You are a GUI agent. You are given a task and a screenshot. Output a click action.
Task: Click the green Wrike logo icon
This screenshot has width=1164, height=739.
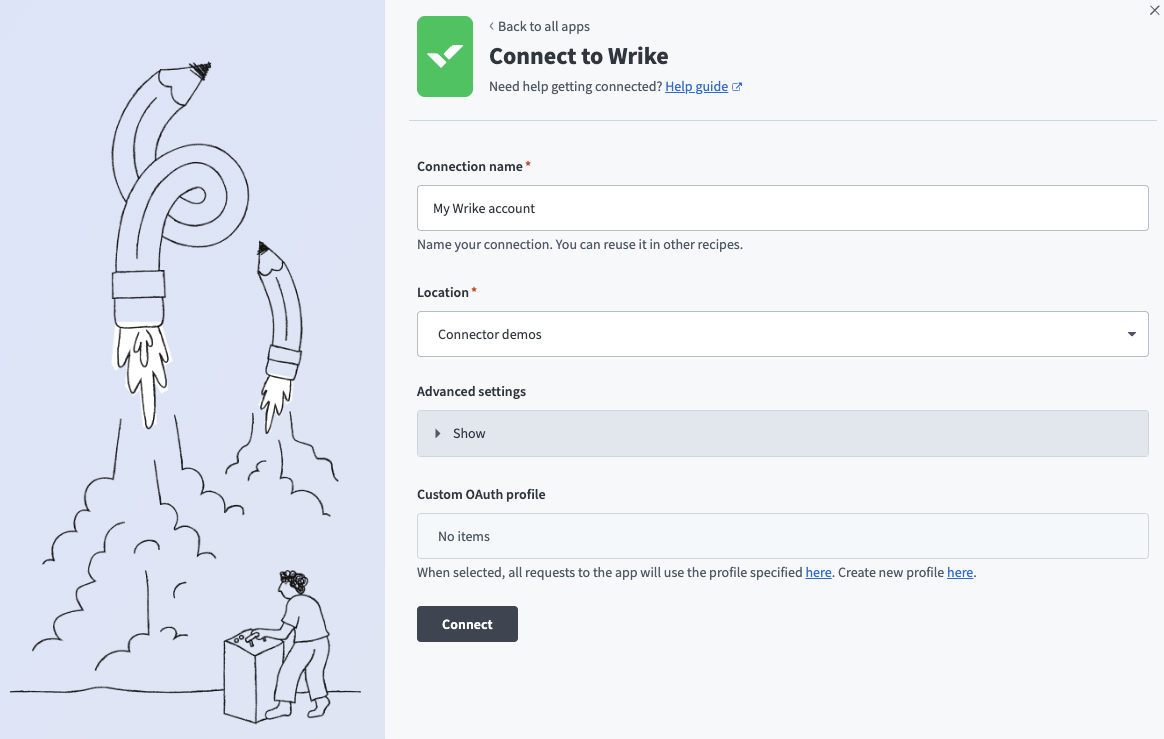[445, 56]
